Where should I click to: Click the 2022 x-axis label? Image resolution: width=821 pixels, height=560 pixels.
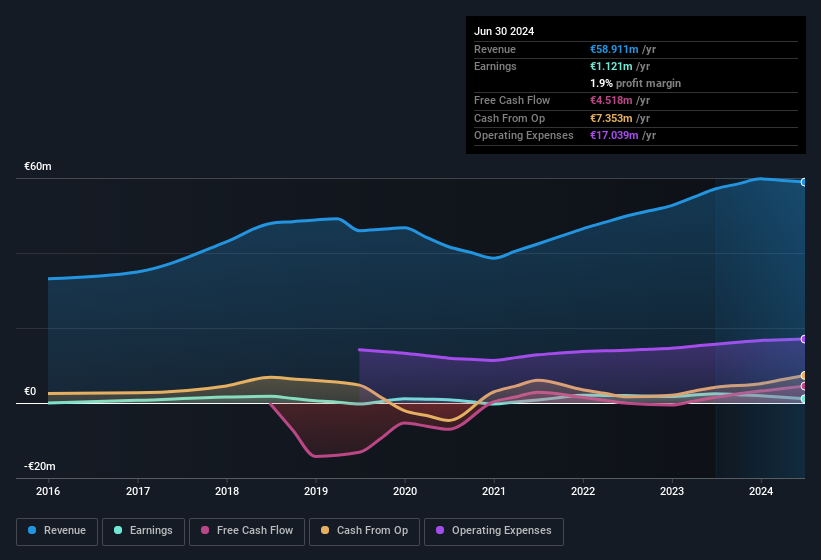583,491
